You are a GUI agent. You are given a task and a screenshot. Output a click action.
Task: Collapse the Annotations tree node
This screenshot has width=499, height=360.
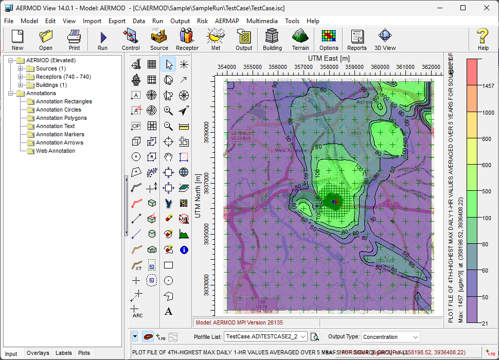point(11,93)
